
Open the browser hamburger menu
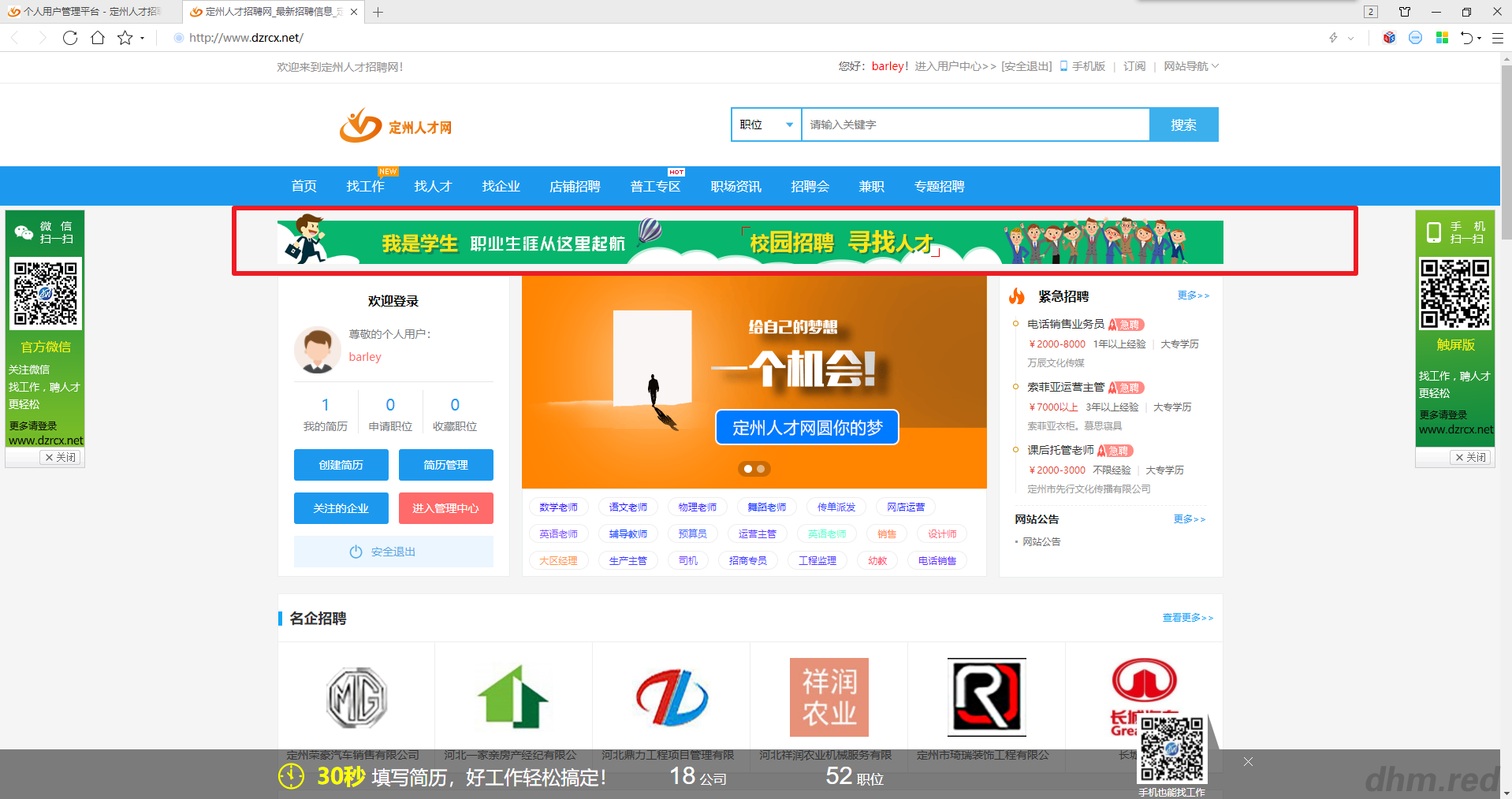[x=1498, y=38]
